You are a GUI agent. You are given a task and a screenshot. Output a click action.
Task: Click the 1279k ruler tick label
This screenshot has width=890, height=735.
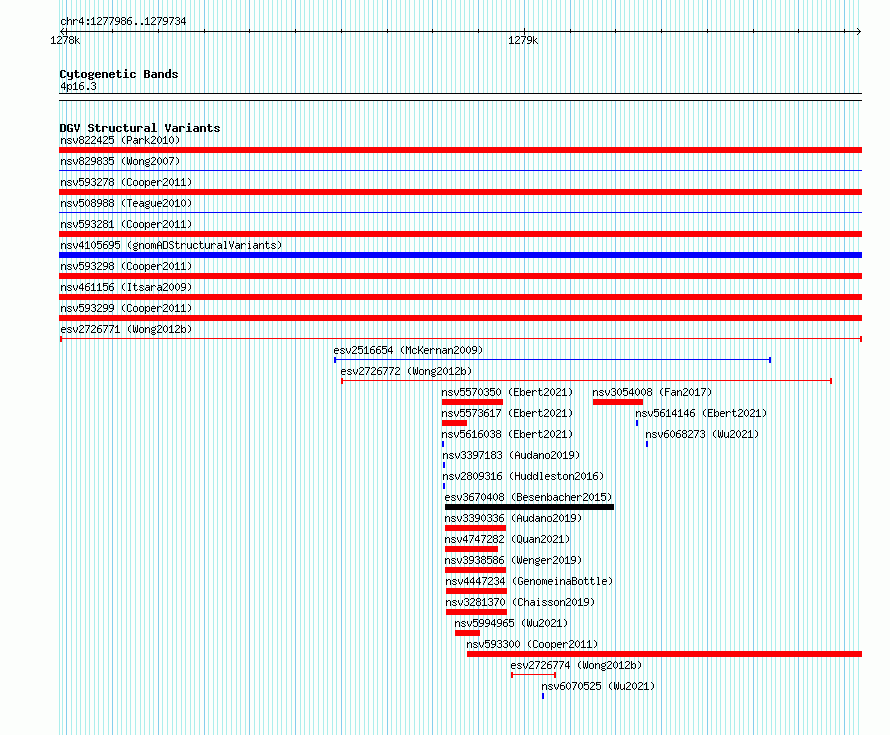[523, 40]
